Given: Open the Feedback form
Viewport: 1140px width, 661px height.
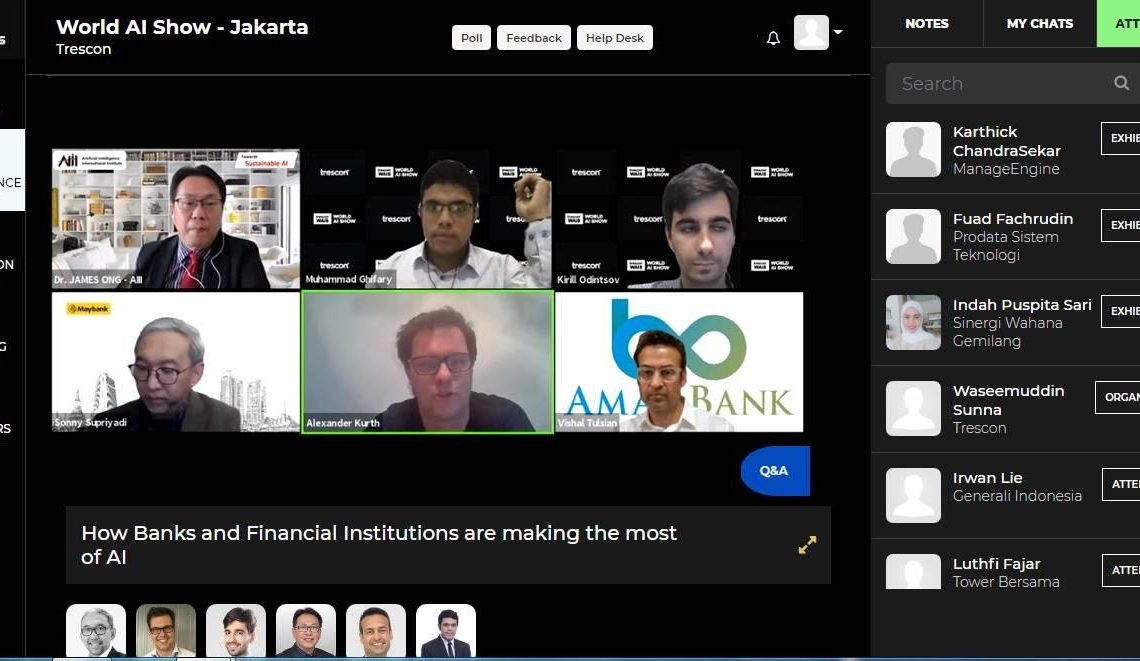Looking at the screenshot, I should pos(534,38).
